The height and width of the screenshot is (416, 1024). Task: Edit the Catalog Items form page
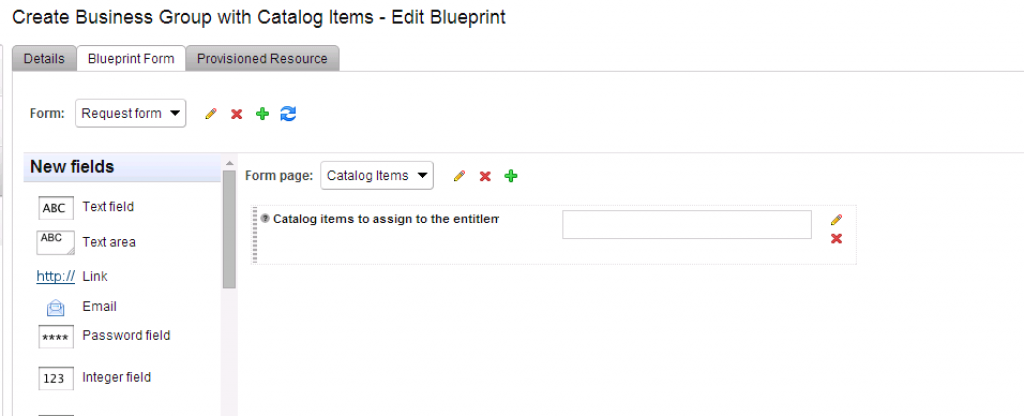click(x=459, y=176)
